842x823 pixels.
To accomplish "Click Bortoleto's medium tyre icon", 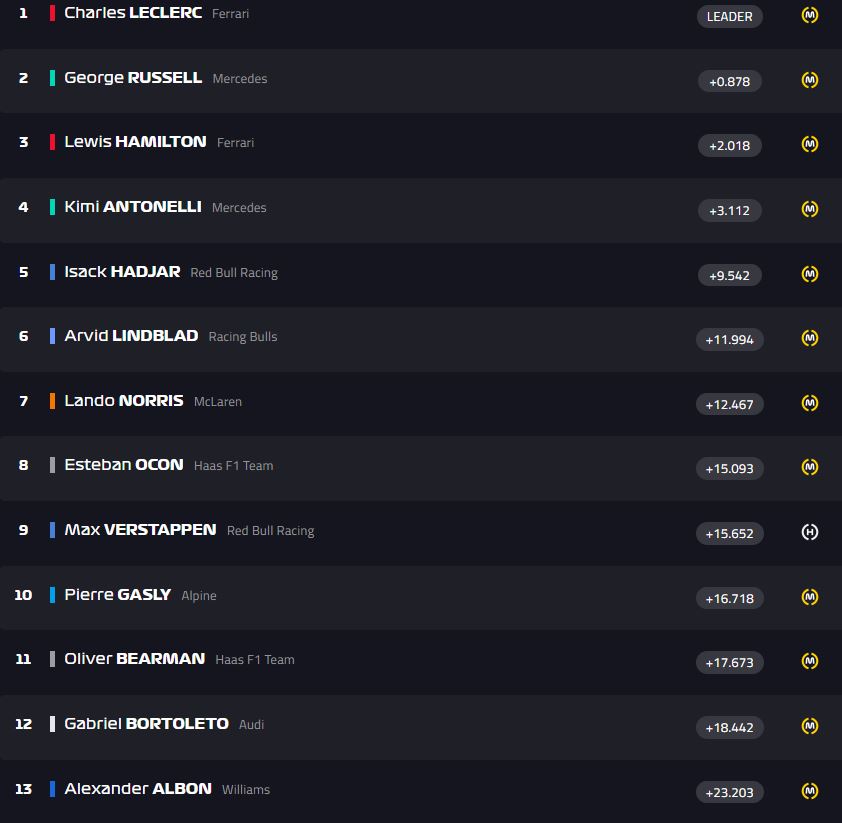I will (x=810, y=726).
